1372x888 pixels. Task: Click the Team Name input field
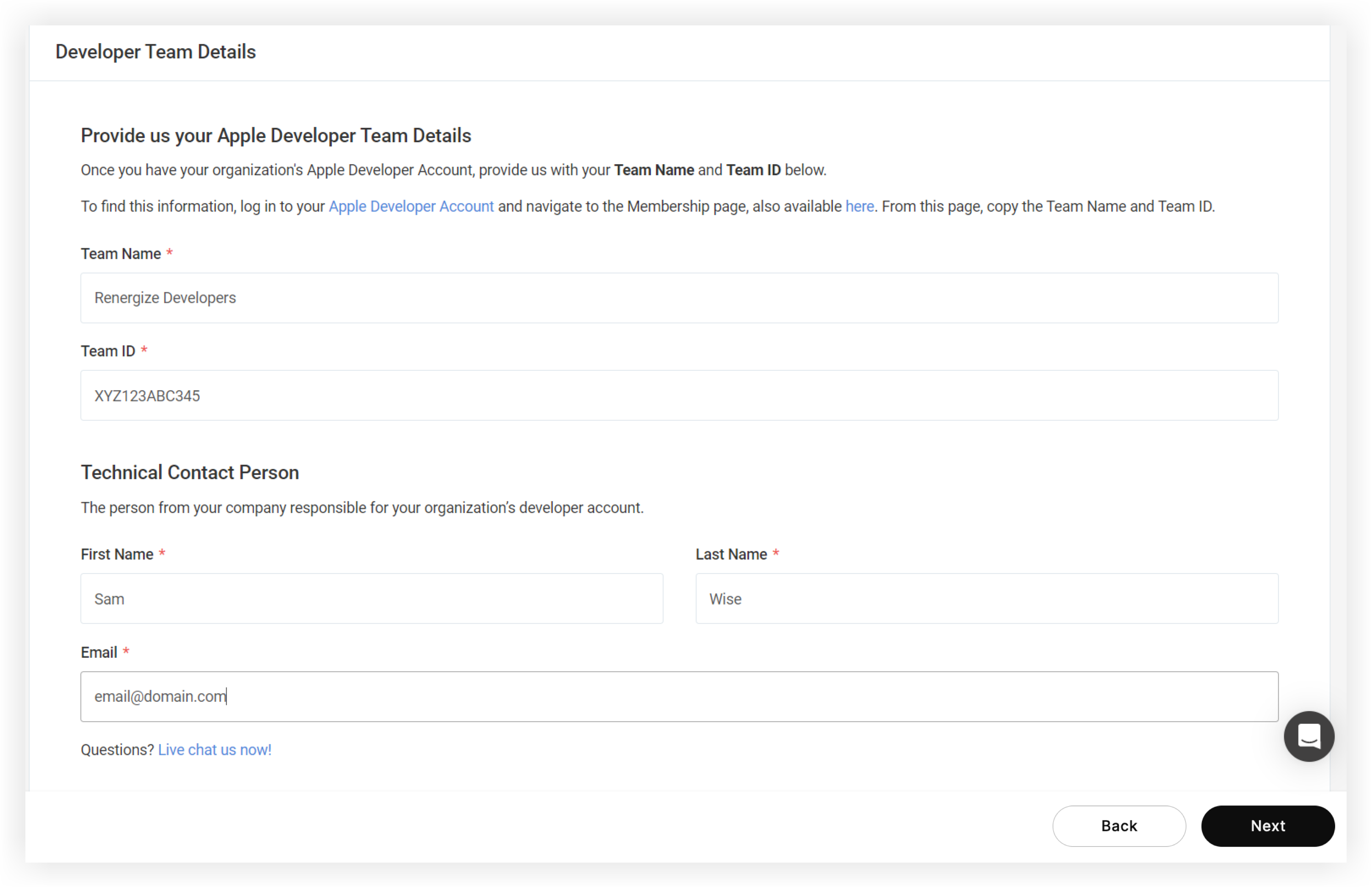pyautogui.click(x=679, y=298)
